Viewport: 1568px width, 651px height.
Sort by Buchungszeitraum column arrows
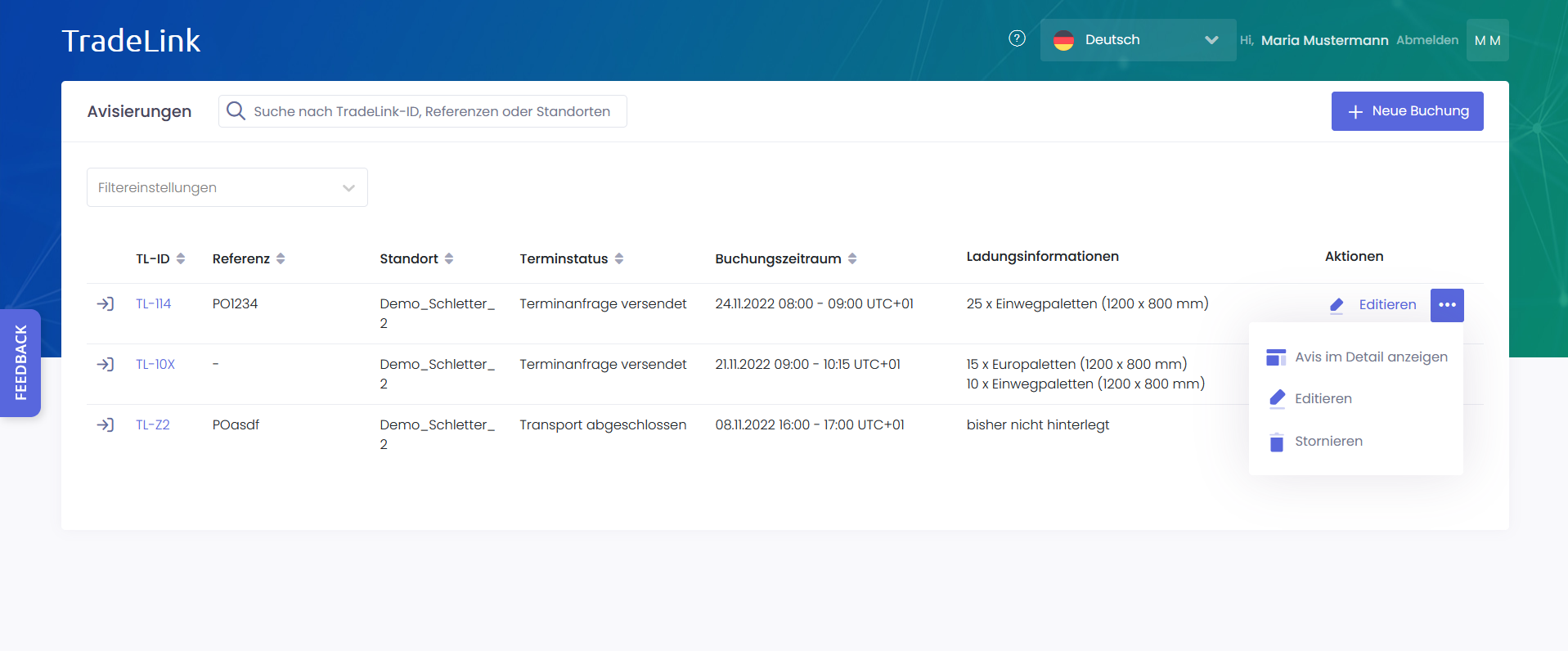pyautogui.click(x=852, y=258)
